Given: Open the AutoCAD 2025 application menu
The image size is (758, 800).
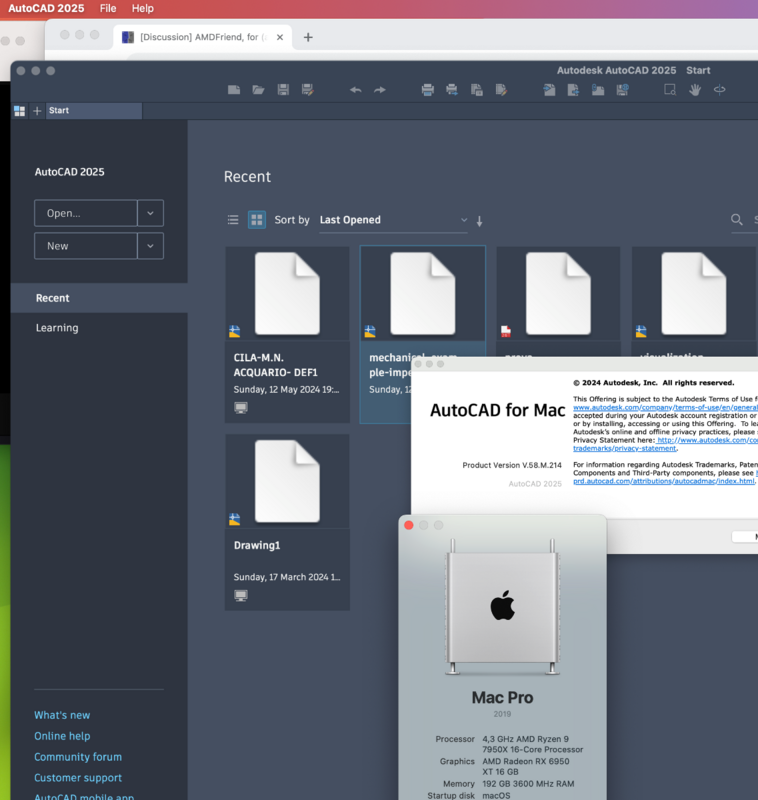Looking at the screenshot, I should [46, 8].
